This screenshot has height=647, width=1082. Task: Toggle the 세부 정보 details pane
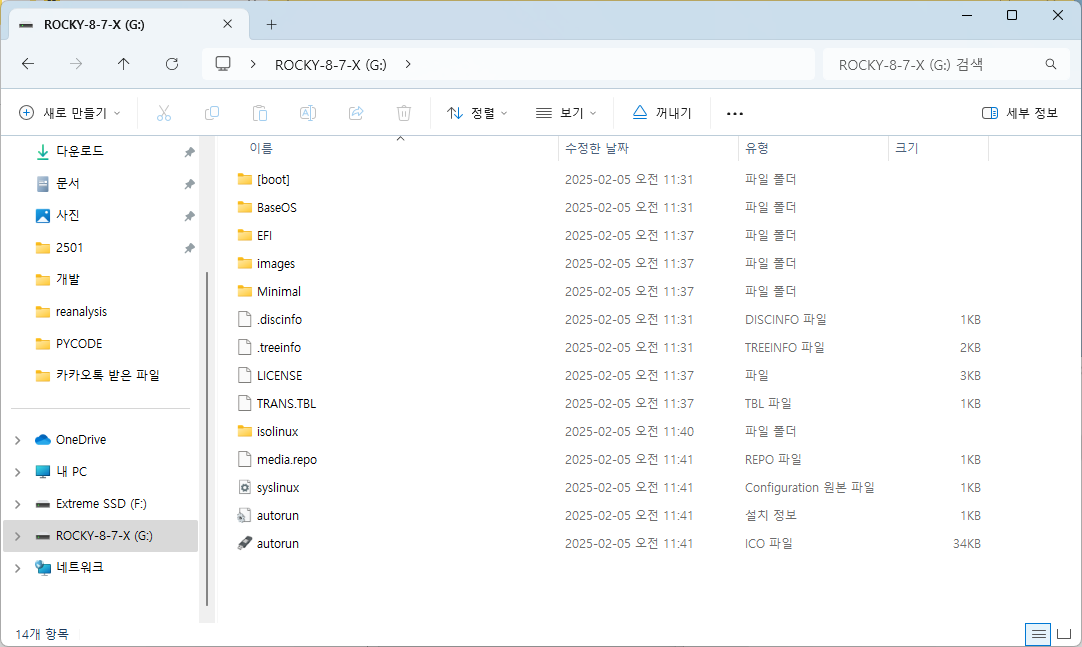point(1019,113)
